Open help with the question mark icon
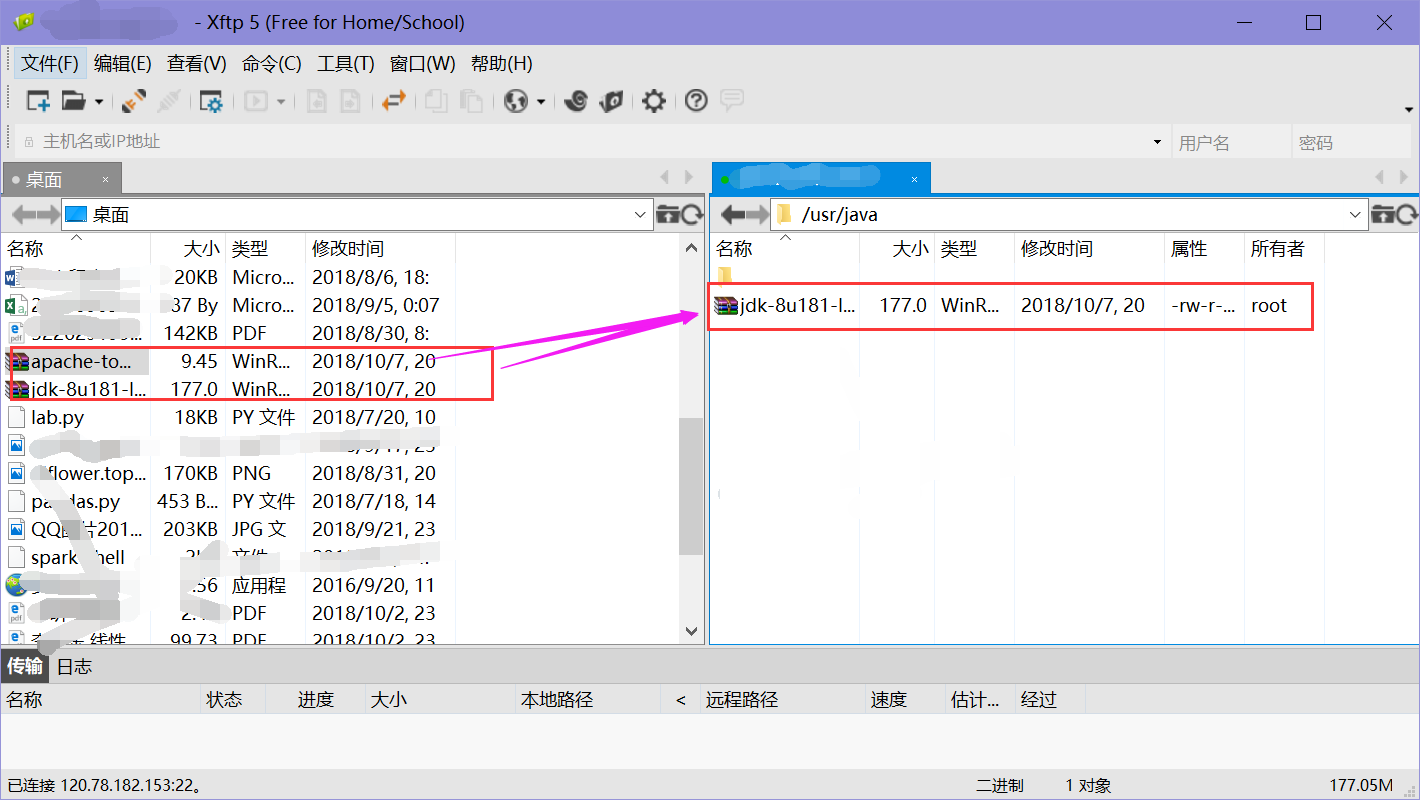The width and height of the screenshot is (1420, 800). point(696,101)
